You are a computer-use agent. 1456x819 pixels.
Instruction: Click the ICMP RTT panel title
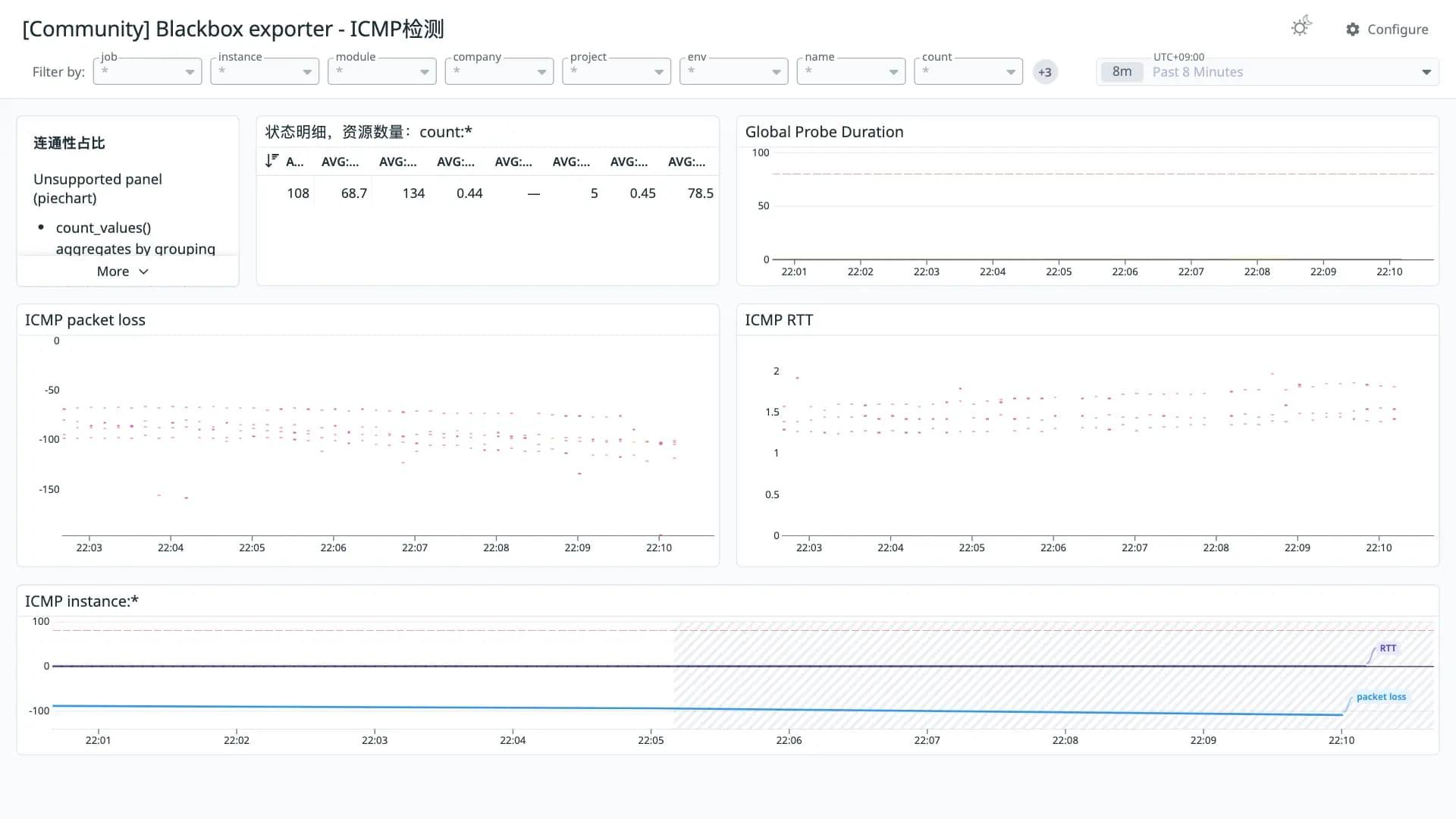779,320
